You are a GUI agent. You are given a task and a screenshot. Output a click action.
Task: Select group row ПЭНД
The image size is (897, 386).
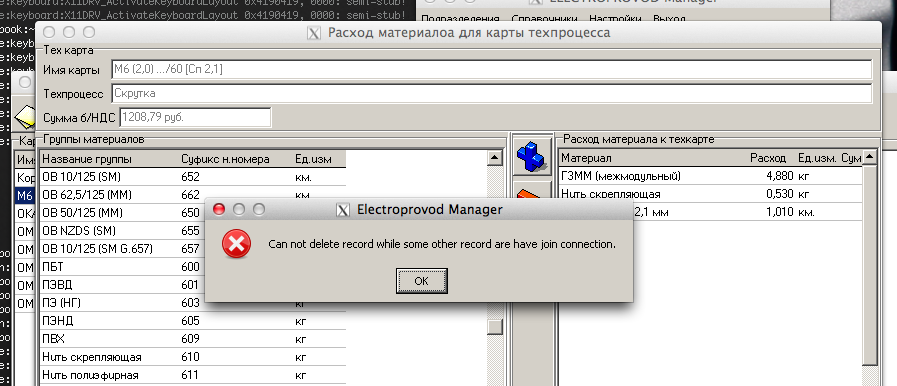193,321
